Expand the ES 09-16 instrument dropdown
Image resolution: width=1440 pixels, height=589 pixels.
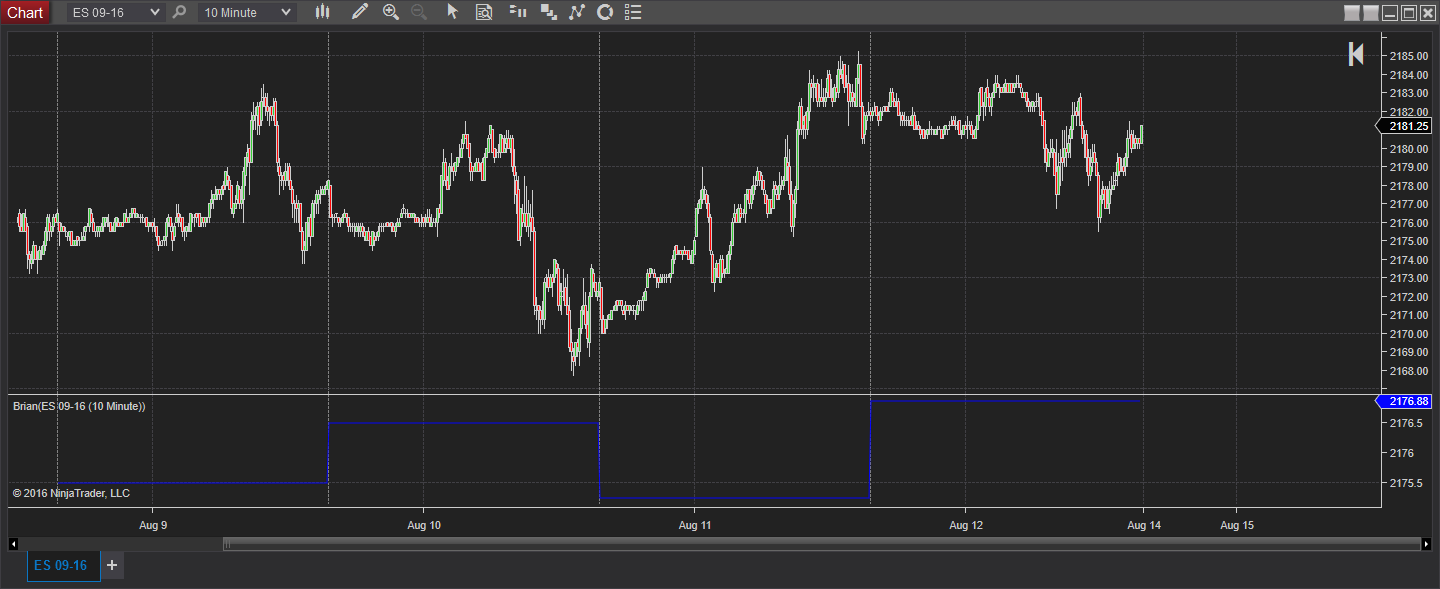tap(115, 12)
